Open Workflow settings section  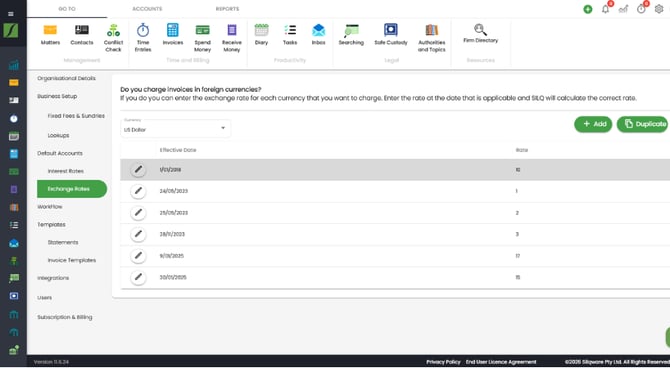pyautogui.click(x=50, y=207)
